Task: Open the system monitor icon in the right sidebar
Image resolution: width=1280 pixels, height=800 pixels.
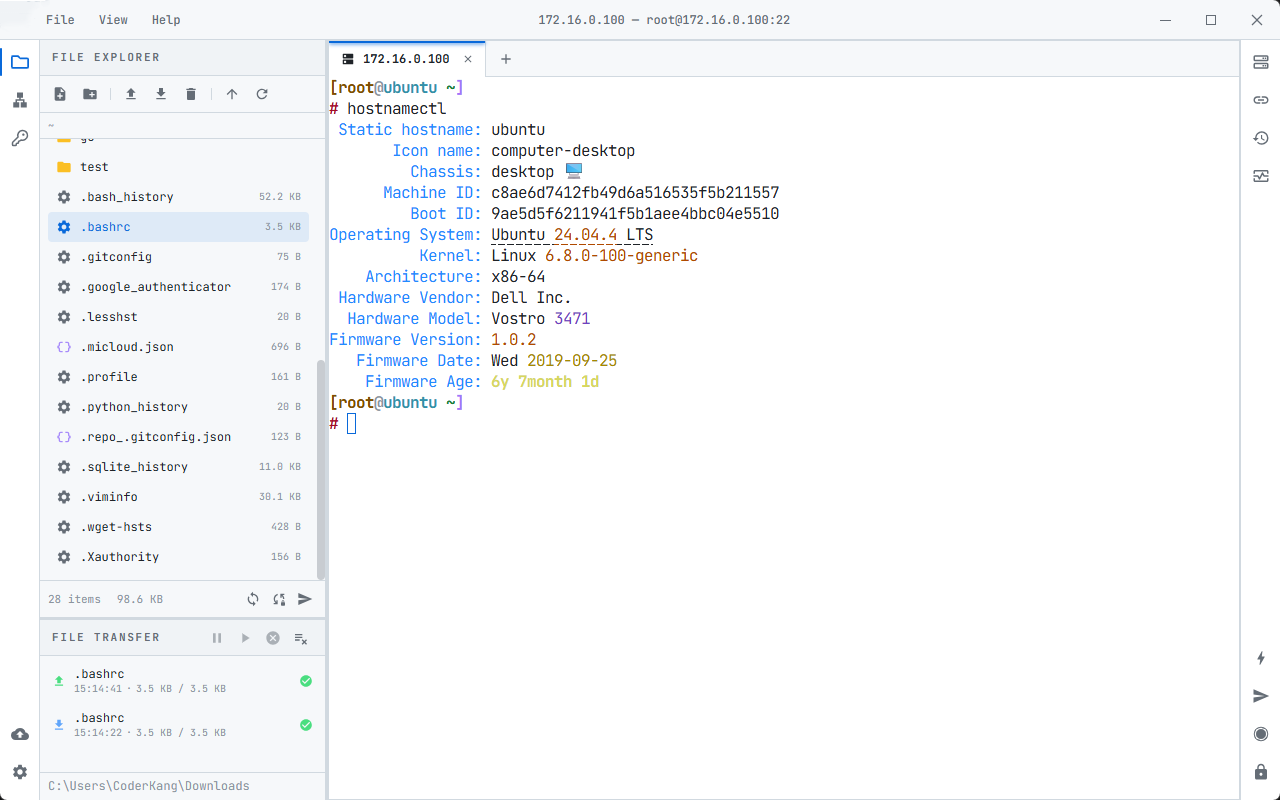Action: tap(1261, 176)
